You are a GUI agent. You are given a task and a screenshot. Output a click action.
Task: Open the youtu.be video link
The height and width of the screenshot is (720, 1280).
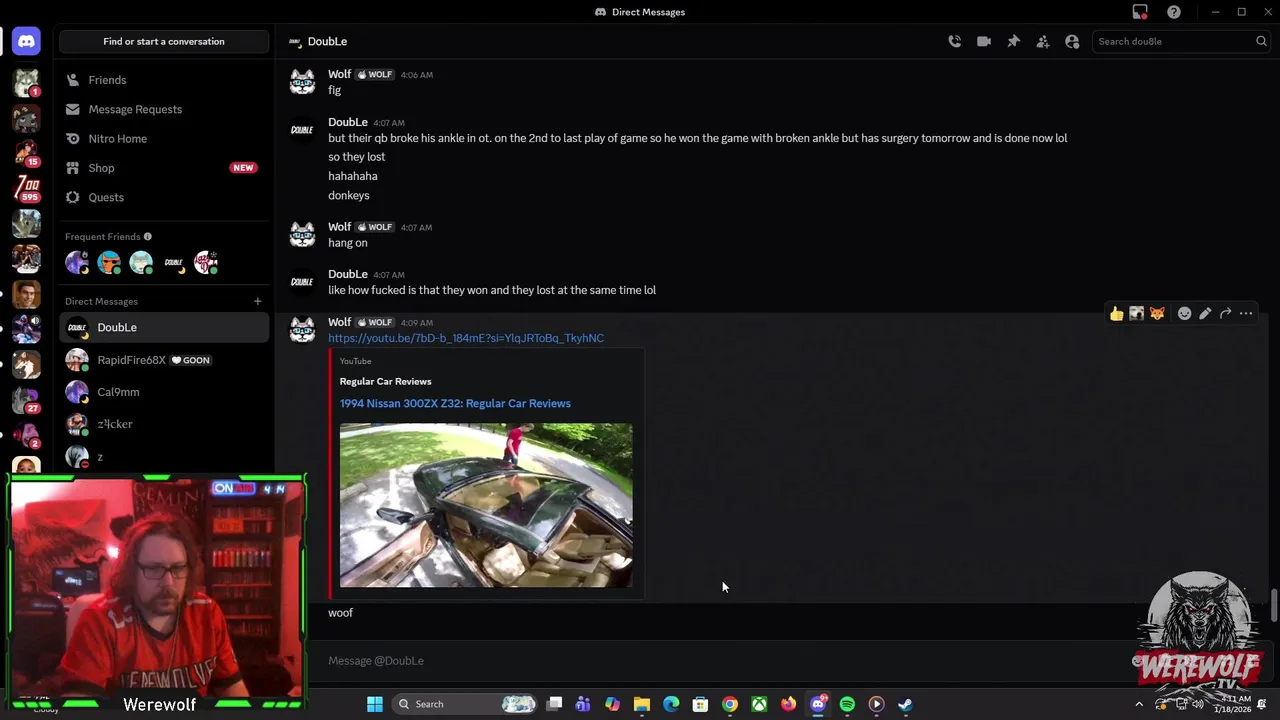(x=466, y=338)
